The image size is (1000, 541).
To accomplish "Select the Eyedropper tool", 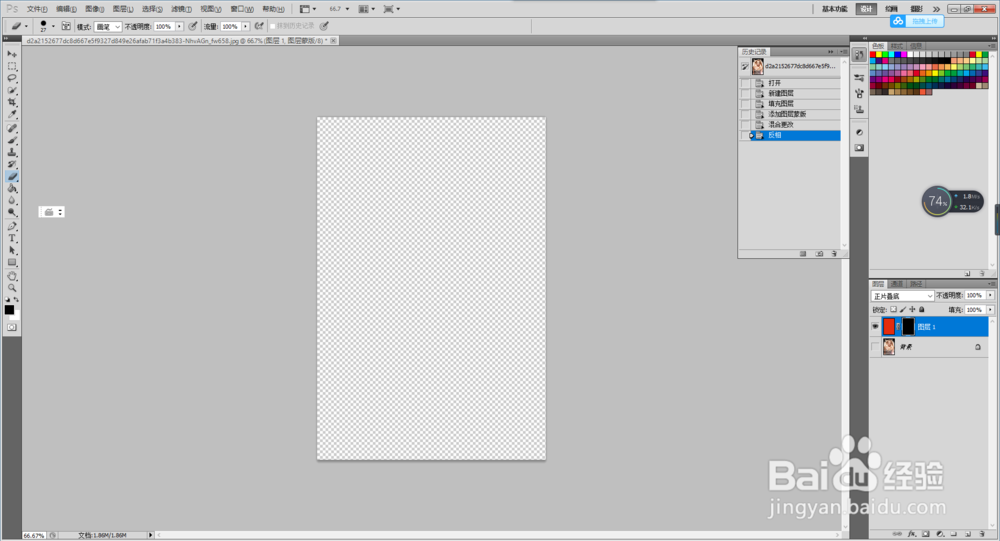I will (11, 115).
